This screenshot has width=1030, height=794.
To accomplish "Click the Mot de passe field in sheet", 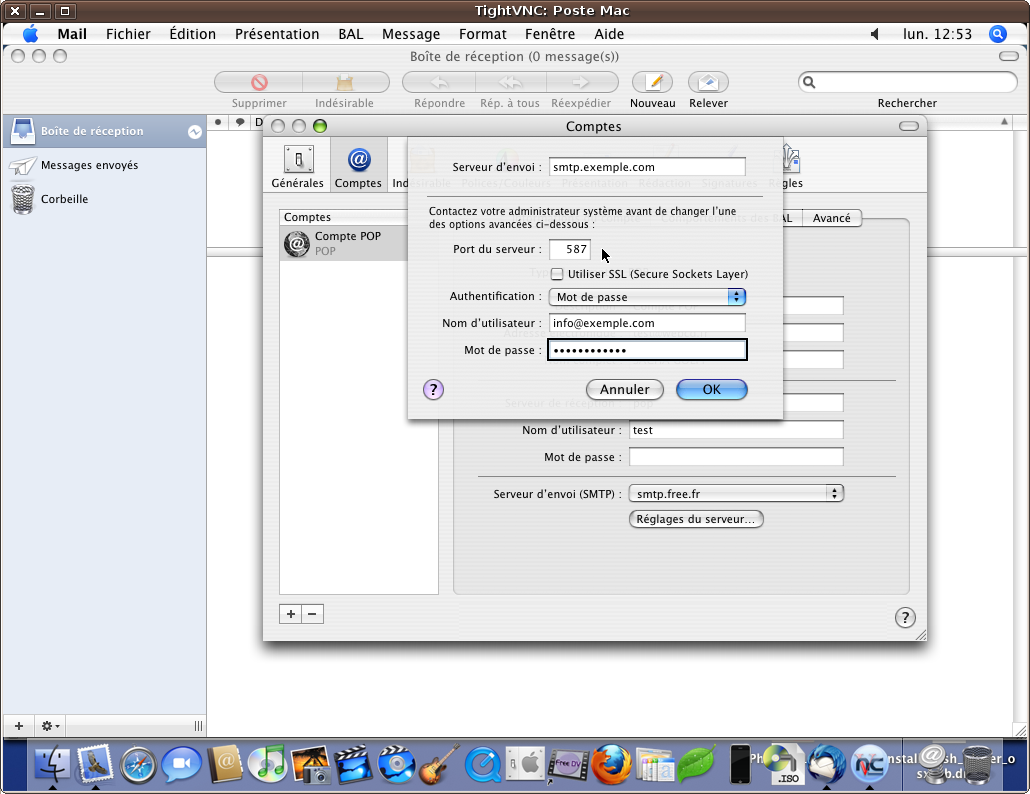I will [647, 350].
